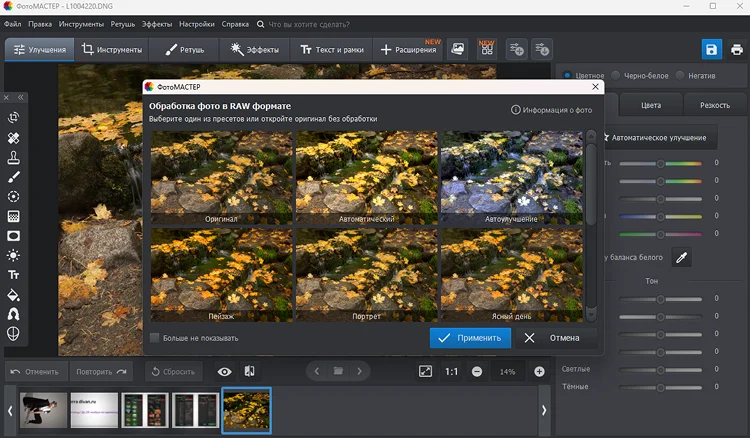The image size is (750, 438).
Task: Click the white balance eyedropper
Action: (681, 258)
